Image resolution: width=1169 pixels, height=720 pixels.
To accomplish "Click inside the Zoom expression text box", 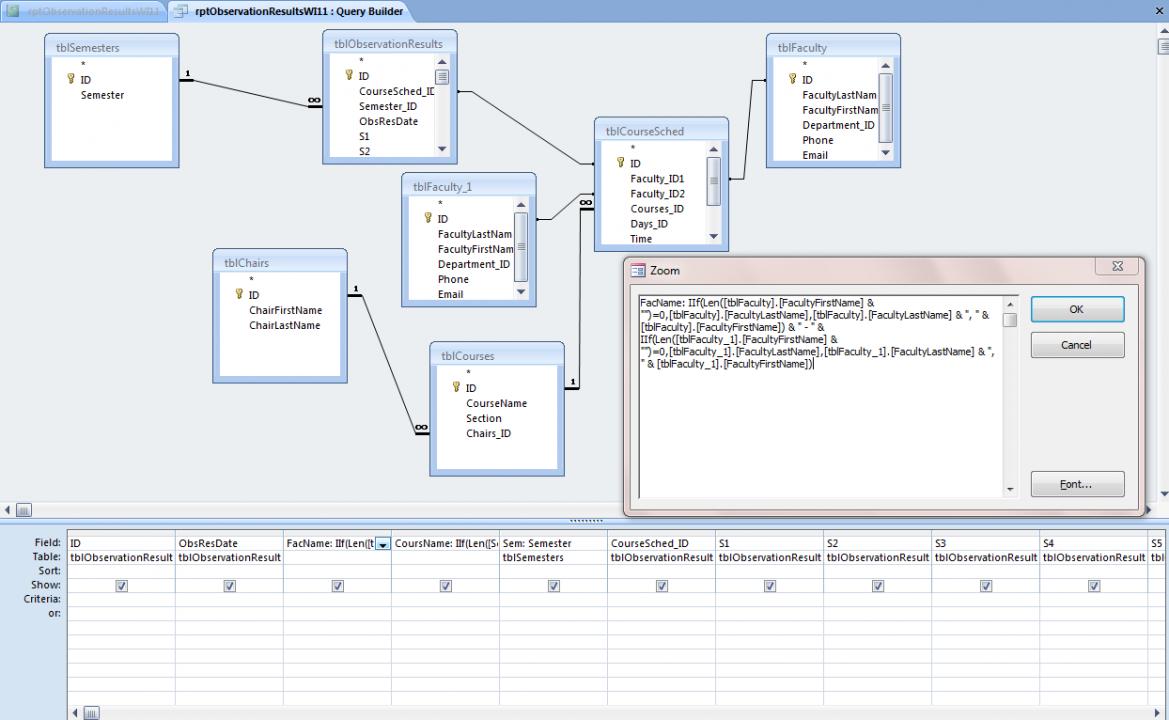I will [x=820, y=397].
